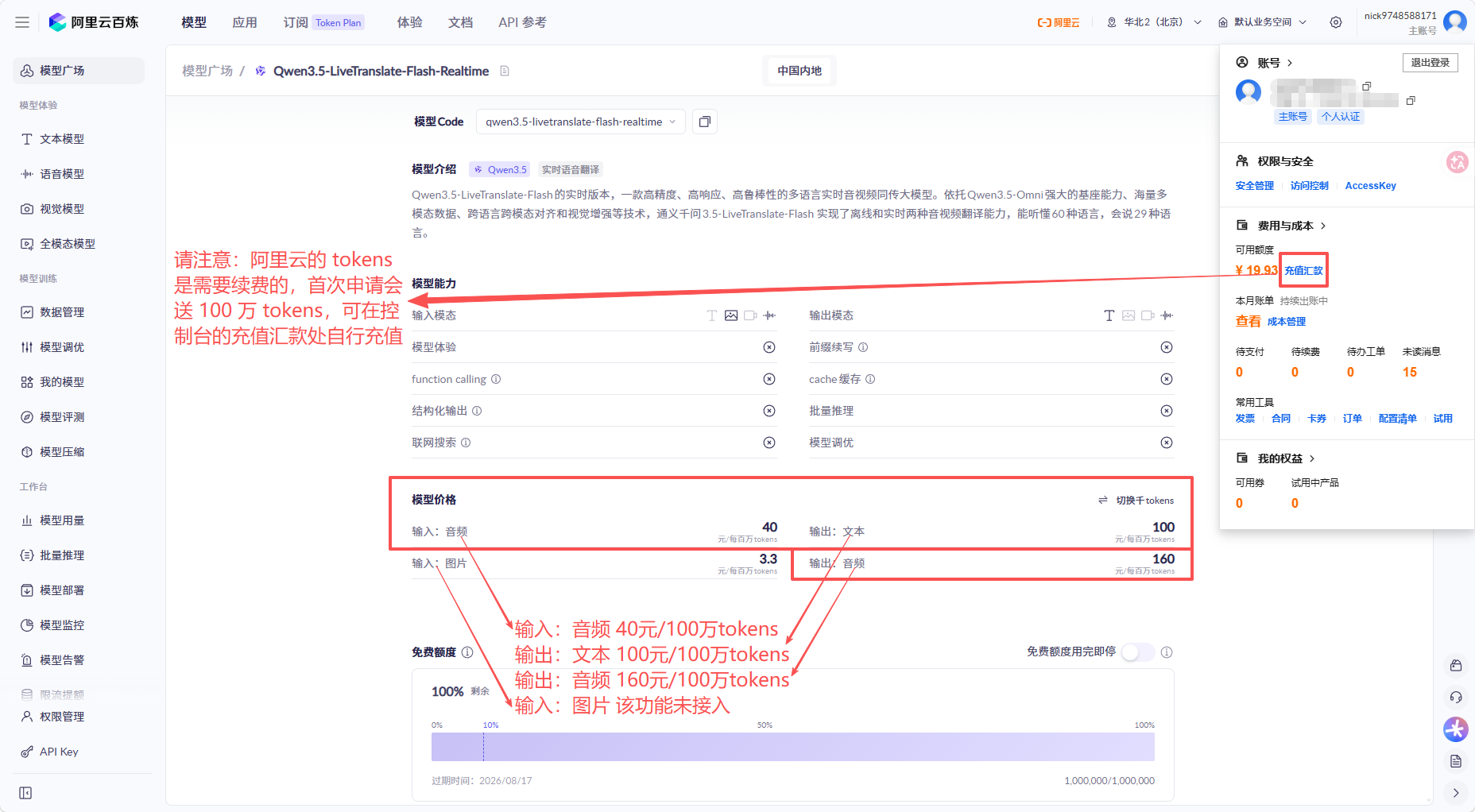Click the info icon beside 联网搜索
The height and width of the screenshot is (812, 1475).
(x=466, y=443)
